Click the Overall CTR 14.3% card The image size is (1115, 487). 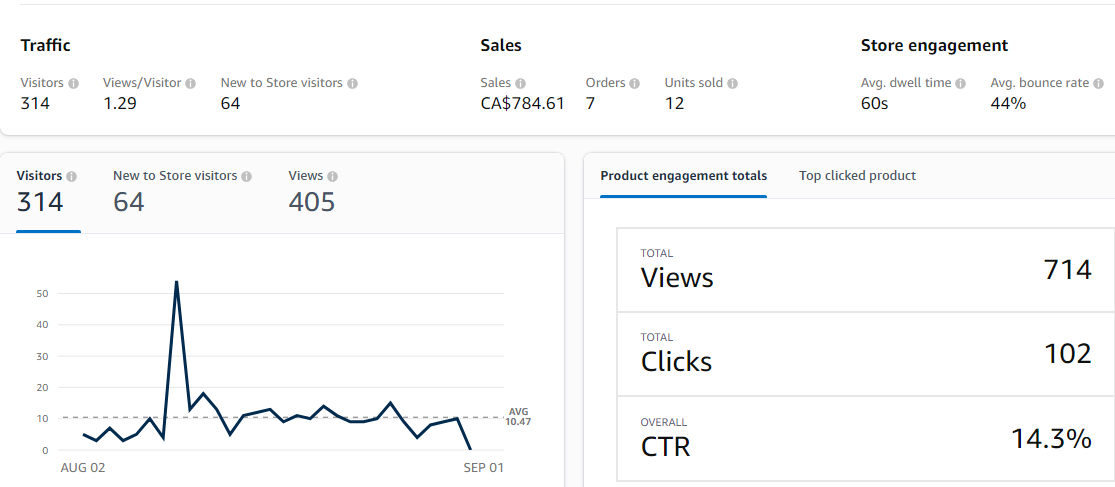865,438
